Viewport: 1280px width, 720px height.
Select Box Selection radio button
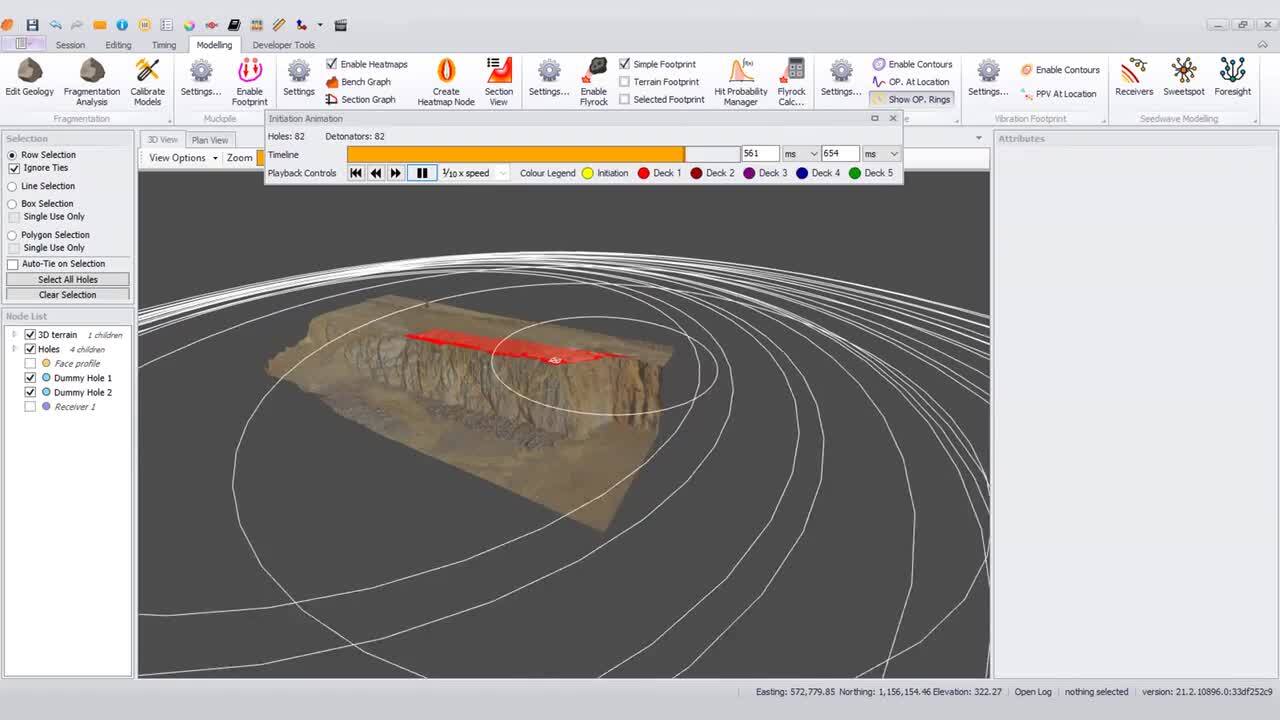12,204
